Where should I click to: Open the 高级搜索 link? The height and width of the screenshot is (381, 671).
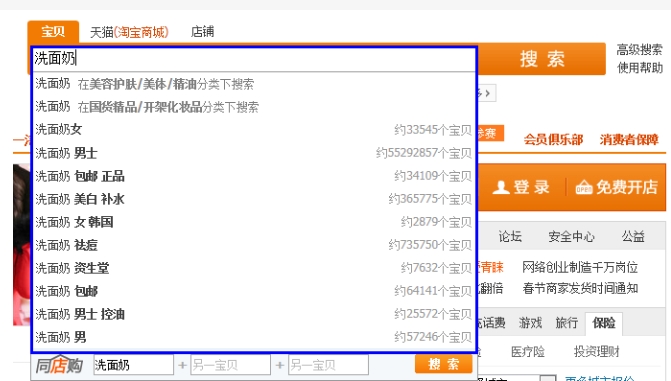(x=639, y=50)
